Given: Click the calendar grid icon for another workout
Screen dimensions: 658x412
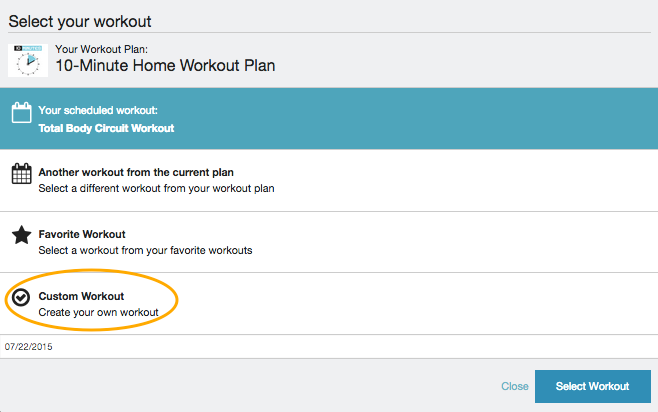Looking at the screenshot, I should coord(21,175).
